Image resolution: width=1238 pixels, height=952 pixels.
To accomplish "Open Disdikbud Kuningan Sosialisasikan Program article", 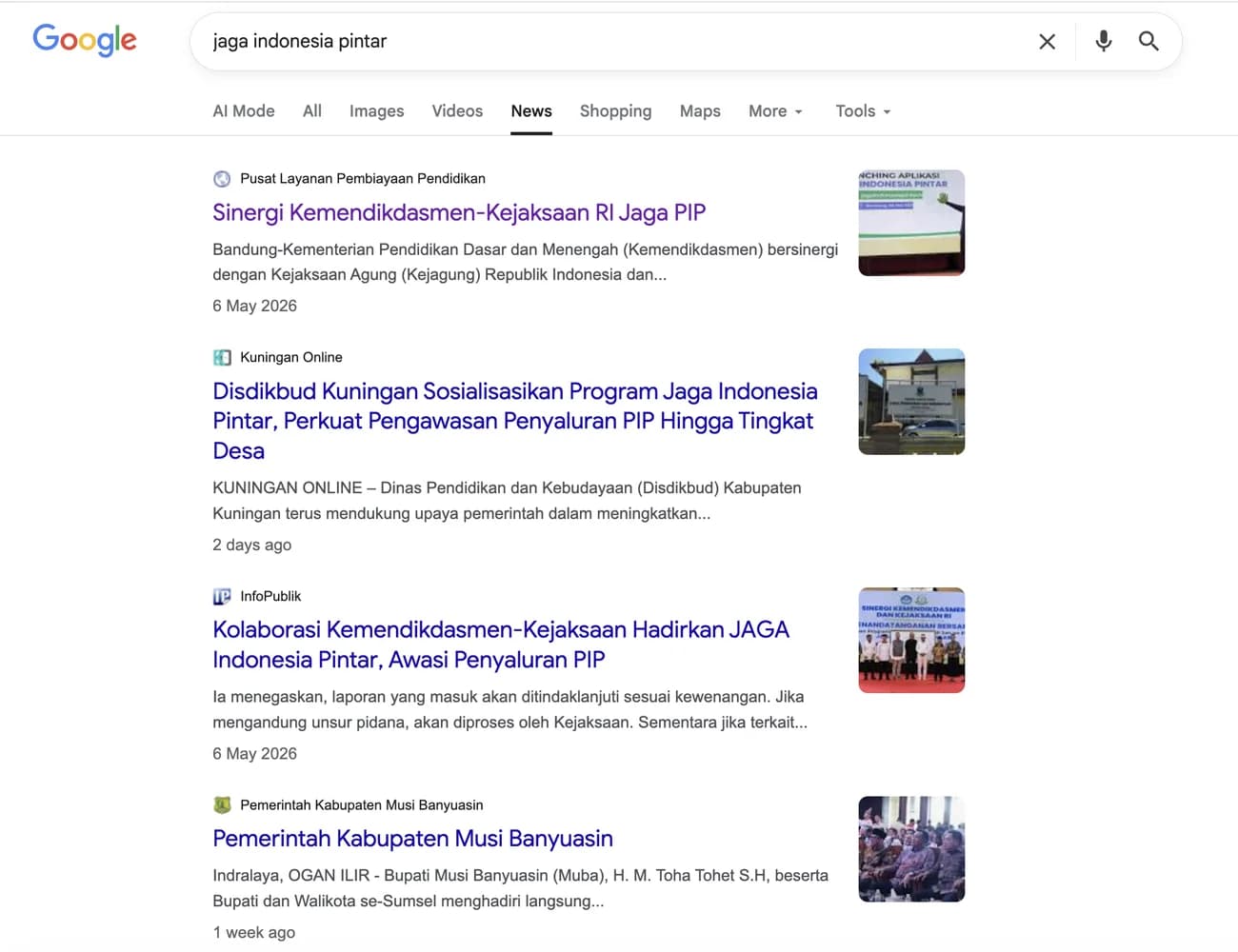I will [515, 421].
